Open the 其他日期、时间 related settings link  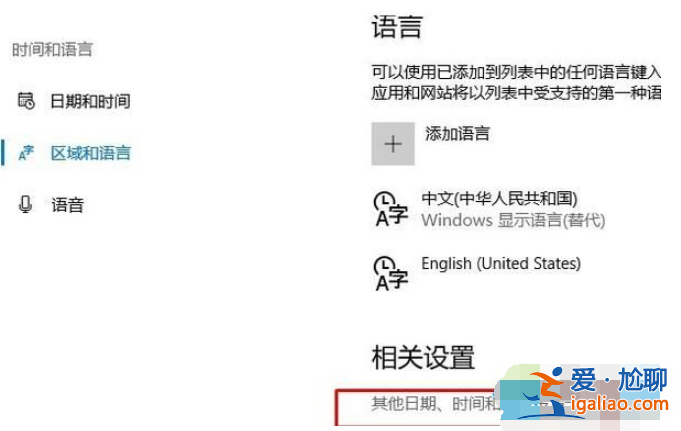click(436, 404)
